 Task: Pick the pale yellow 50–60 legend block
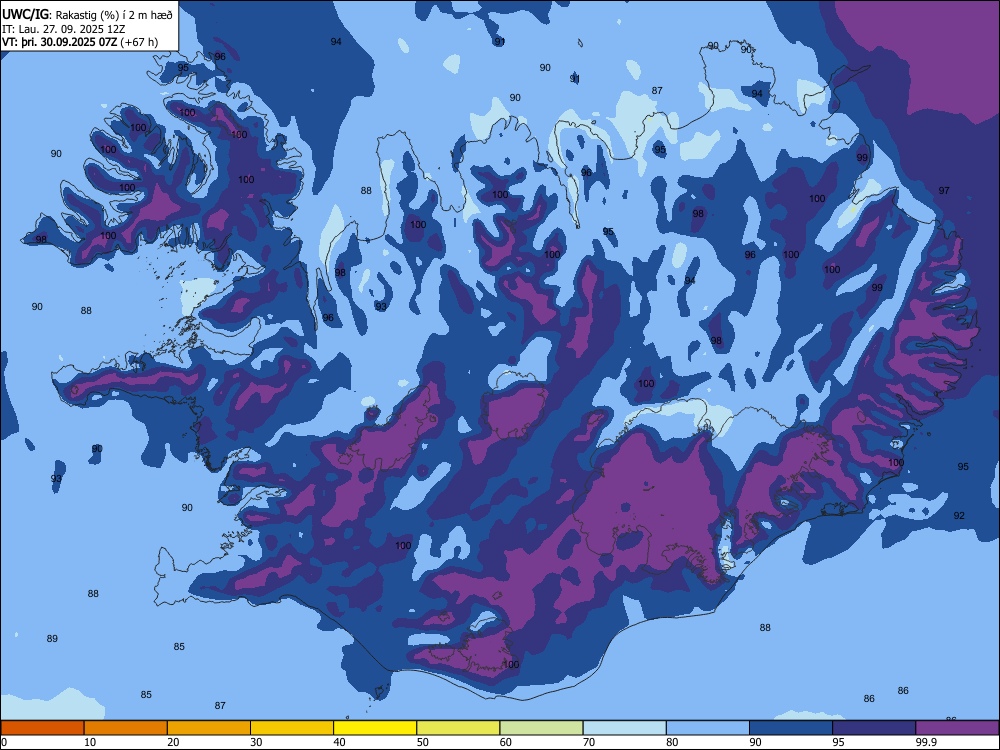[x=458, y=728]
